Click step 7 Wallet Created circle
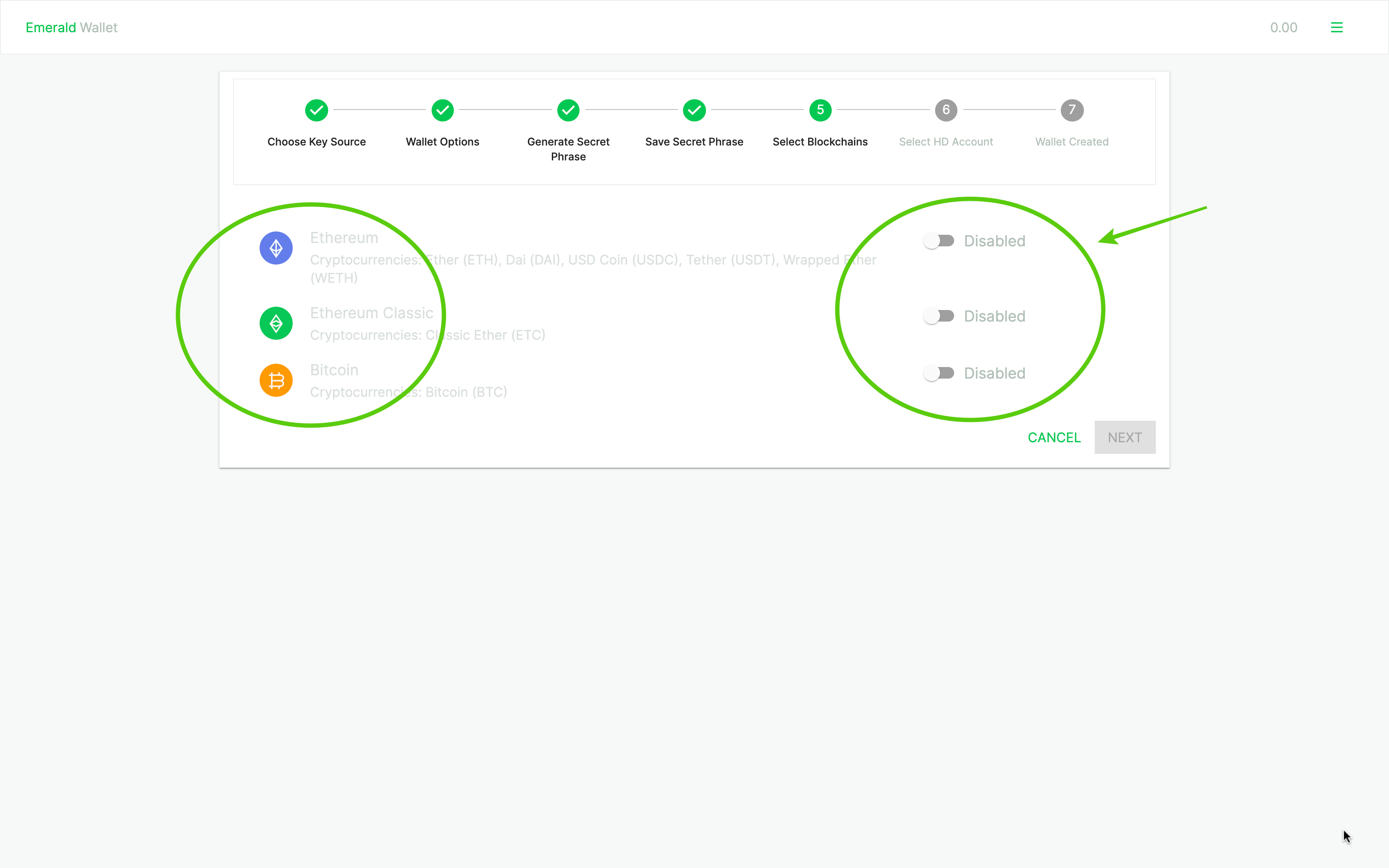Screen dimensions: 1389x868 [1072, 110]
